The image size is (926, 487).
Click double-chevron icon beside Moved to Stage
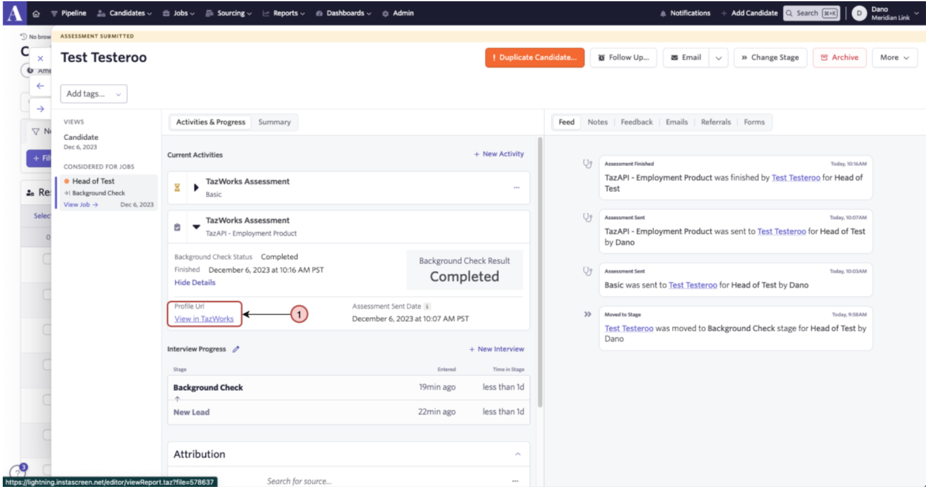tap(587, 315)
